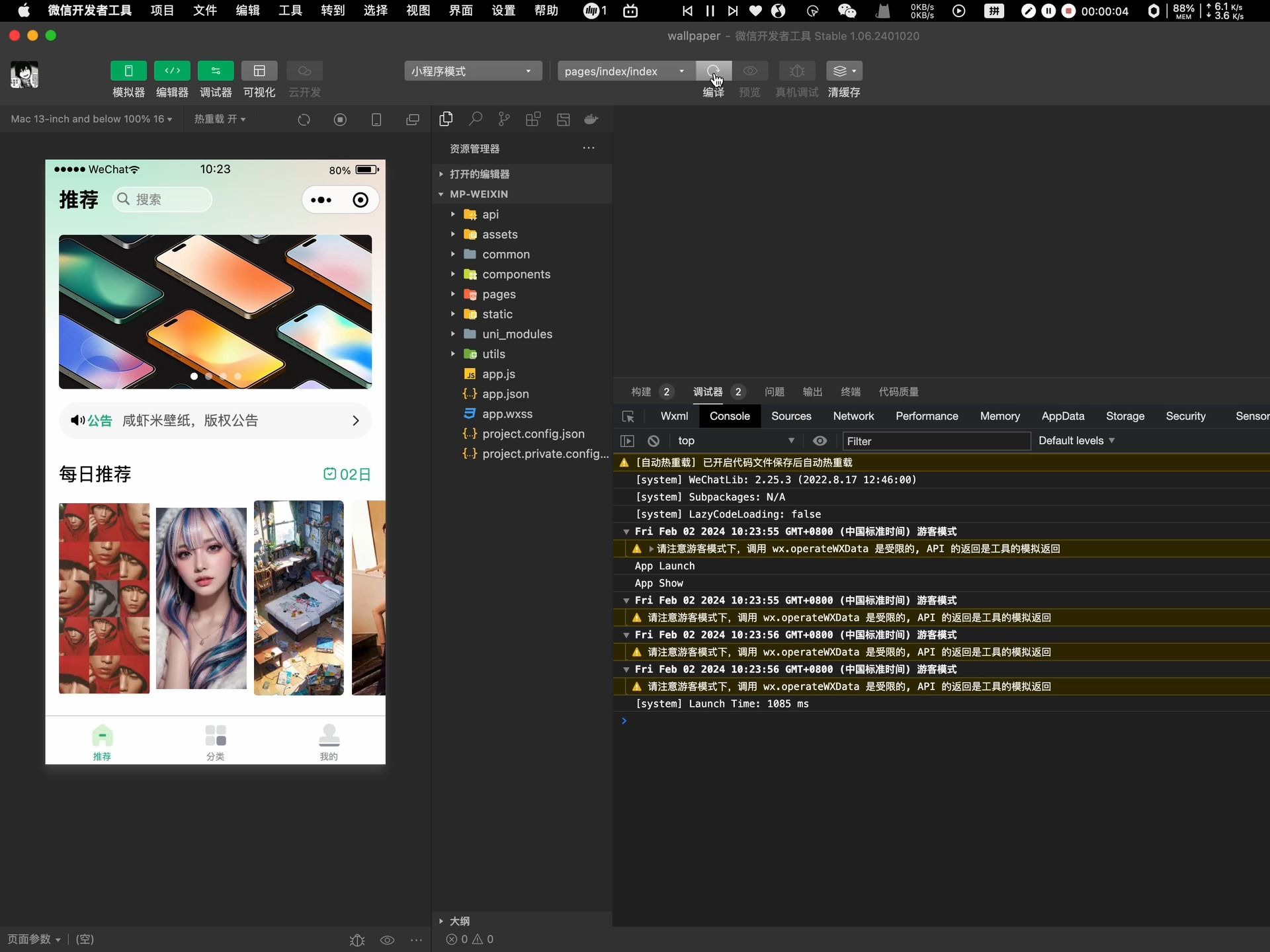Open the app.json file
This screenshot has width=1270, height=952.
(x=522, y=393)
